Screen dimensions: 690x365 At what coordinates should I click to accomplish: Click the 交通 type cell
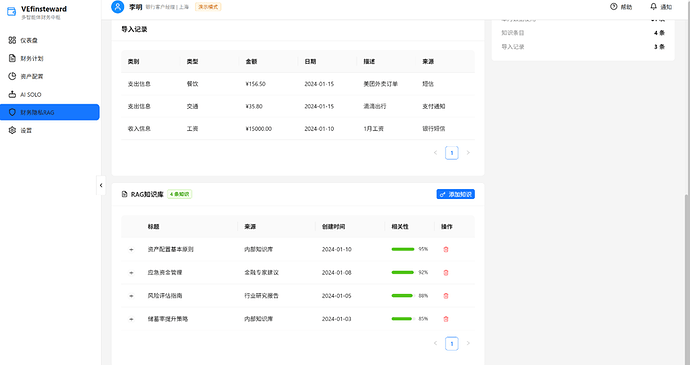click(x=192, y=106)
